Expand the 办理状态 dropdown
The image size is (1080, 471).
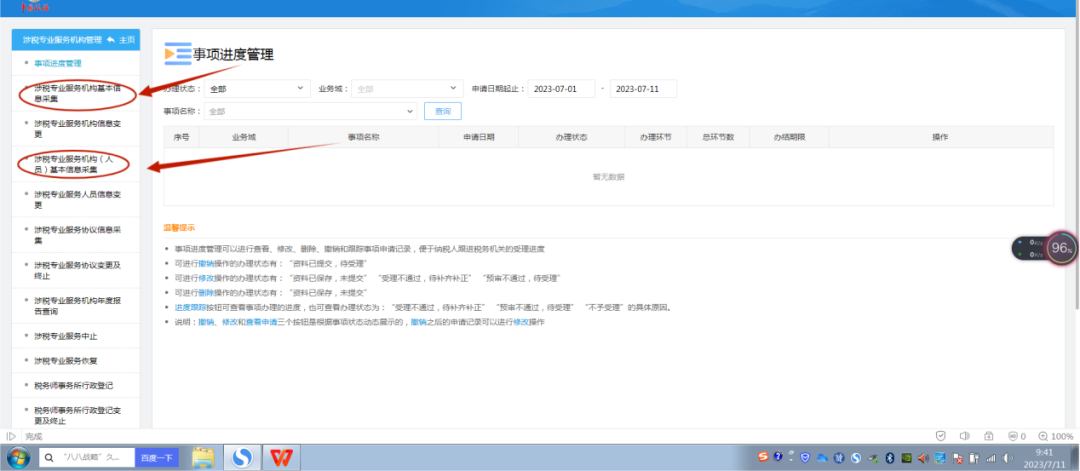(x=258, y=89)
